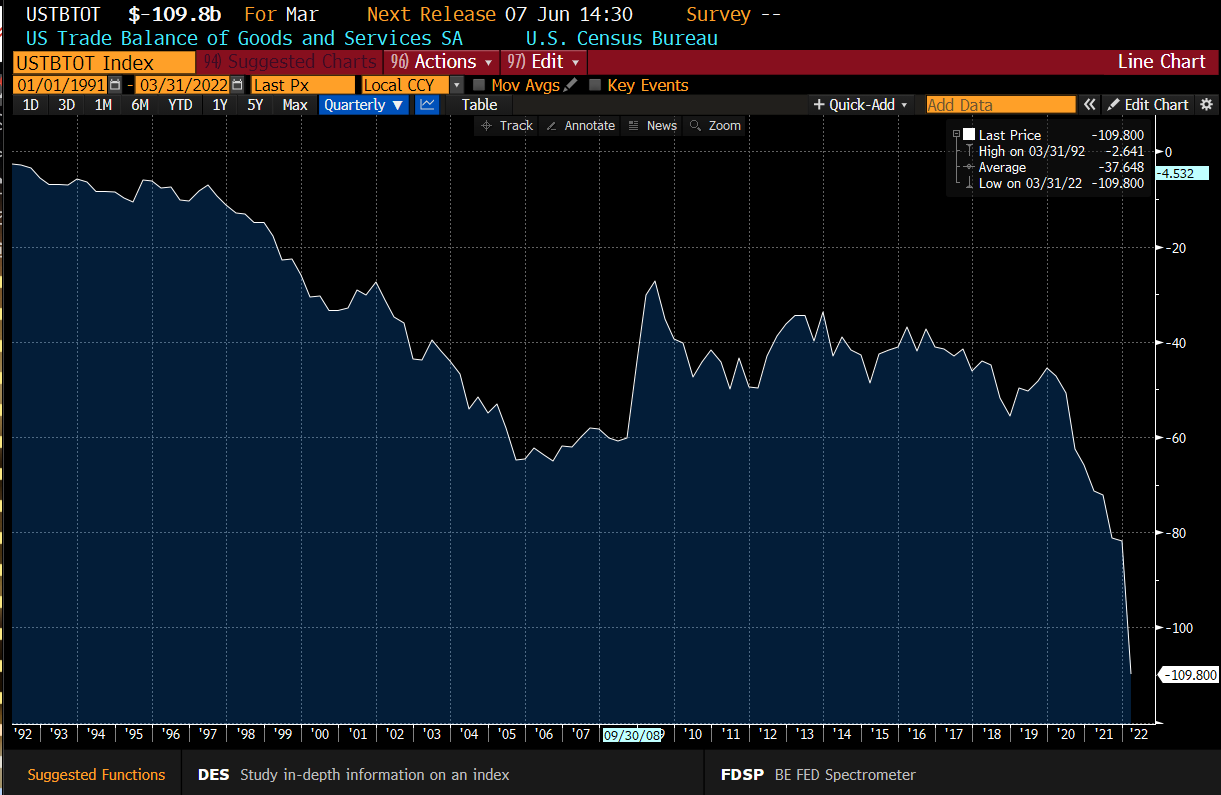Enable the Key Events checkbox

click(595, 85)
